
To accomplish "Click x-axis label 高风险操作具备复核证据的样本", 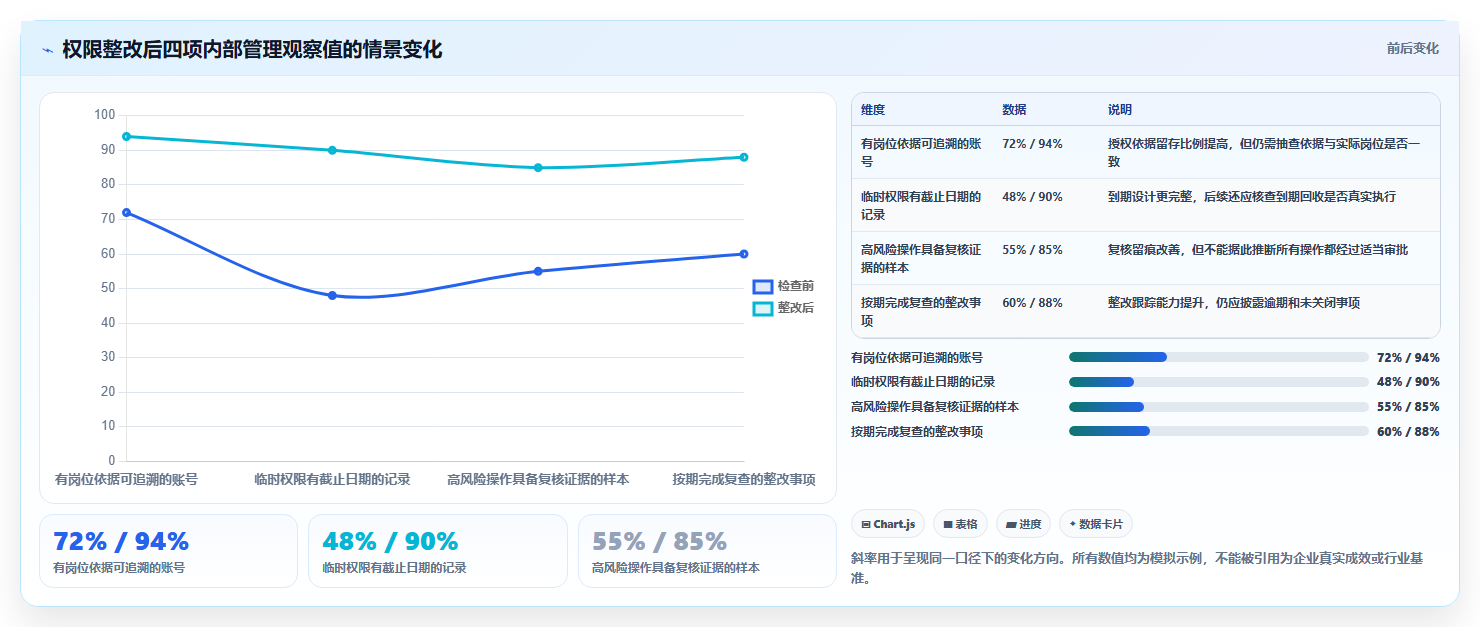I will pyautogui.click(x=538, y=480).
